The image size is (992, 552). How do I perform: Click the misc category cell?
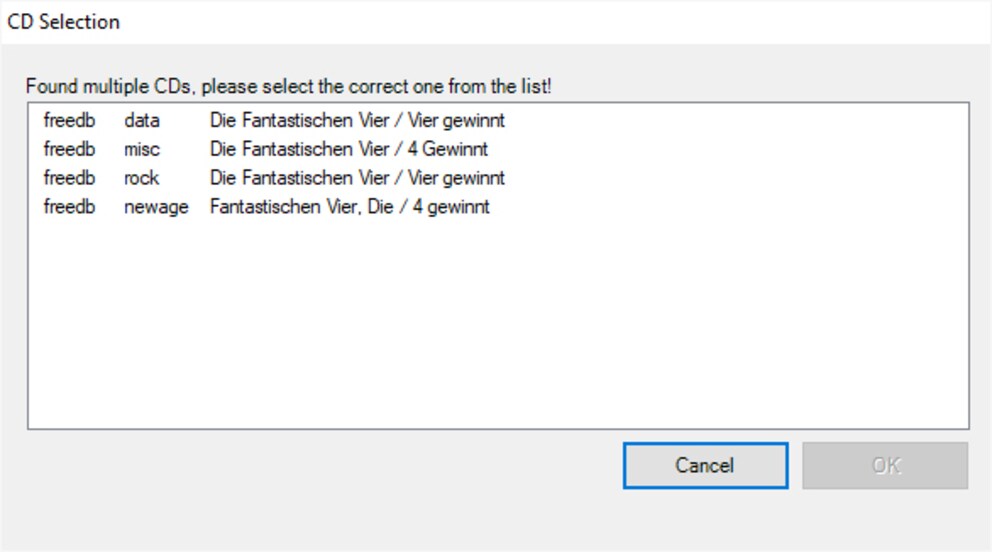(x=142, y=149)
